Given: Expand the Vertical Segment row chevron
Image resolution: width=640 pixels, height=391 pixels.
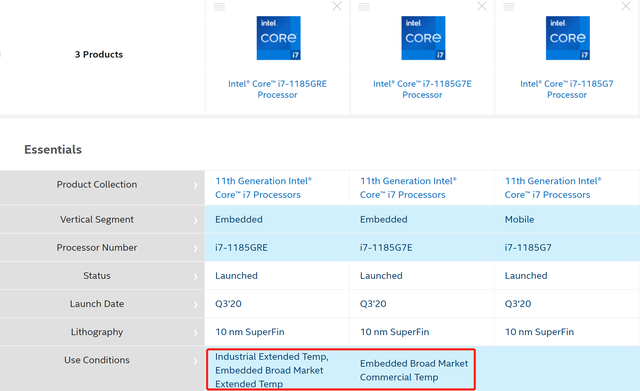Looking at the screenshot, I should [x=196, y=220].
